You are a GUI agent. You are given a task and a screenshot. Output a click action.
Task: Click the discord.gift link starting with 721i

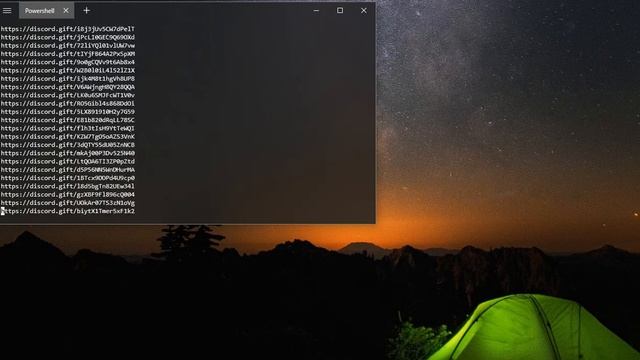67,46
